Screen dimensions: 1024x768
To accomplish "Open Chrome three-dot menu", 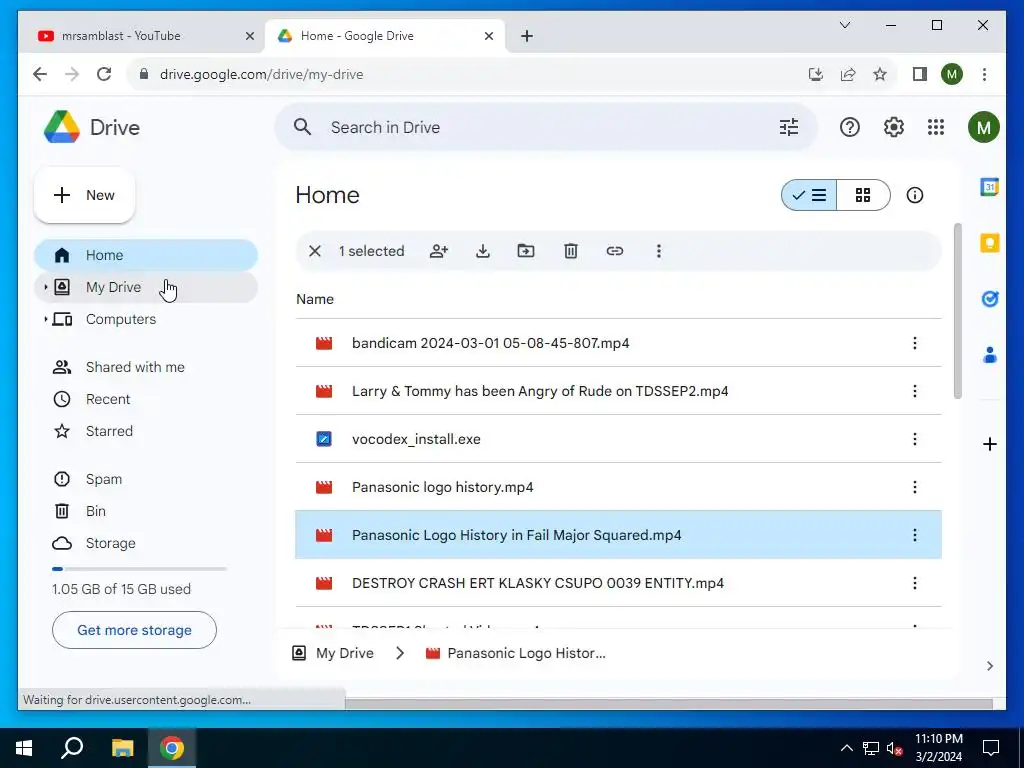I will (x=984, y=74).
